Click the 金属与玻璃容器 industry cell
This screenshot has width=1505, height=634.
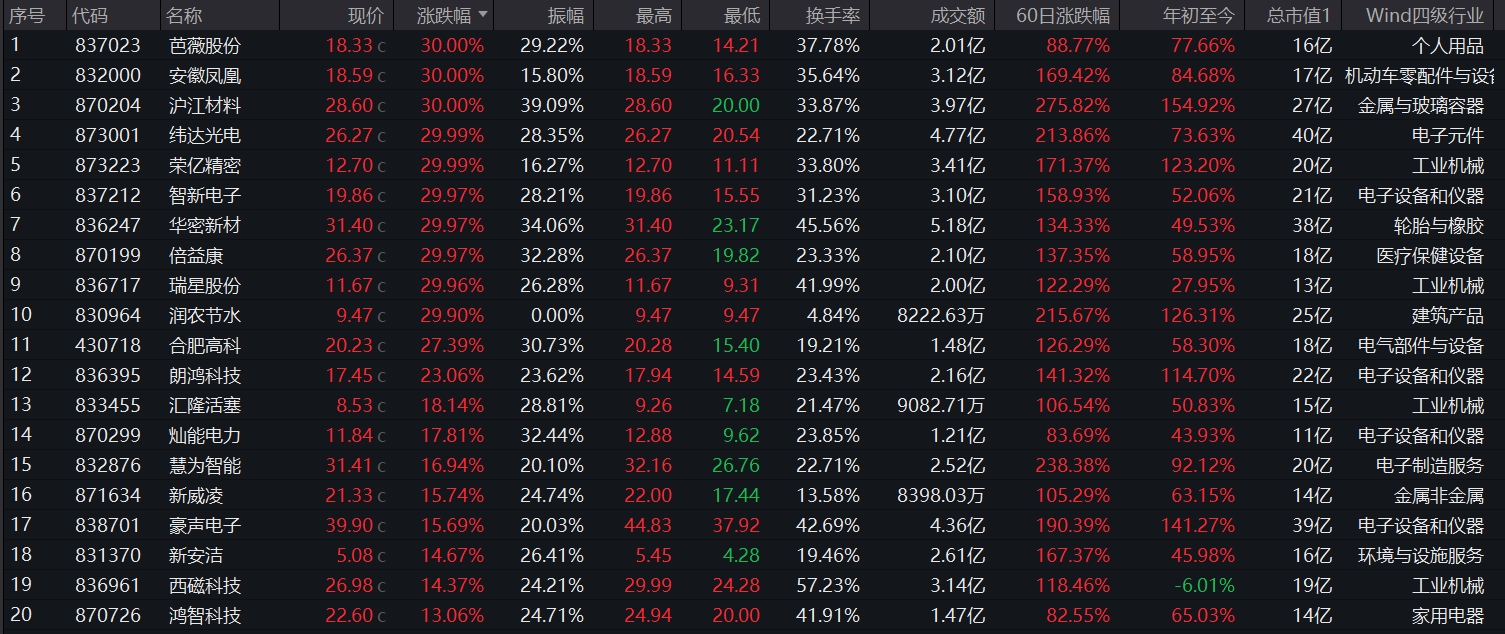[1421, 105]
